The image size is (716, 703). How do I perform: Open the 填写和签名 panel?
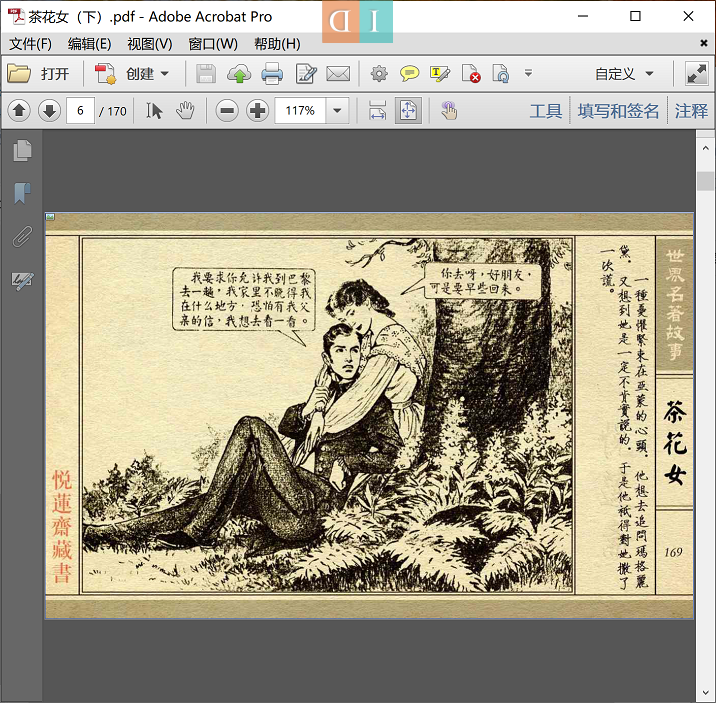(x=618, y=111)
